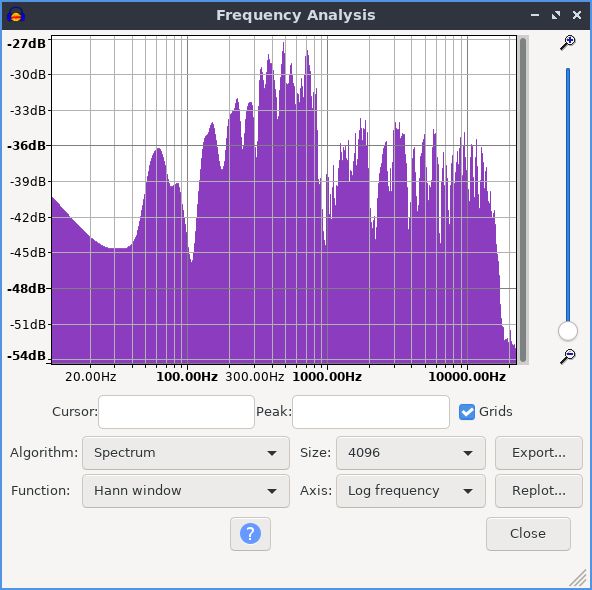Viewport: 592px width, 590px height.
Task: Click the zoom out magnifier icon
Action: click(x=567, y=356)
